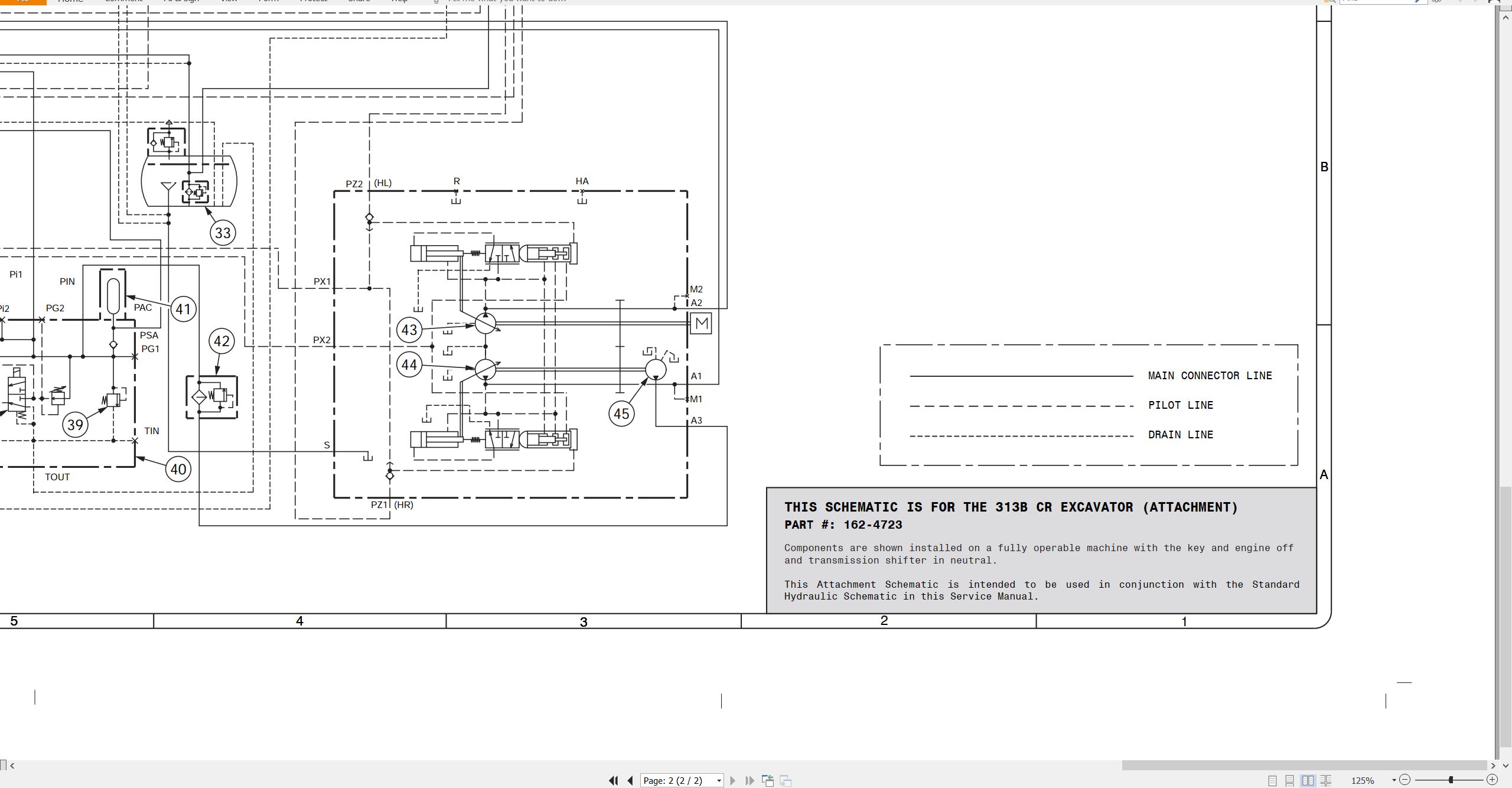Click the TOUT label on schematic
The width and height of the screenshot is (1512, 788).
pyautogui.click(x=57, y=477)
